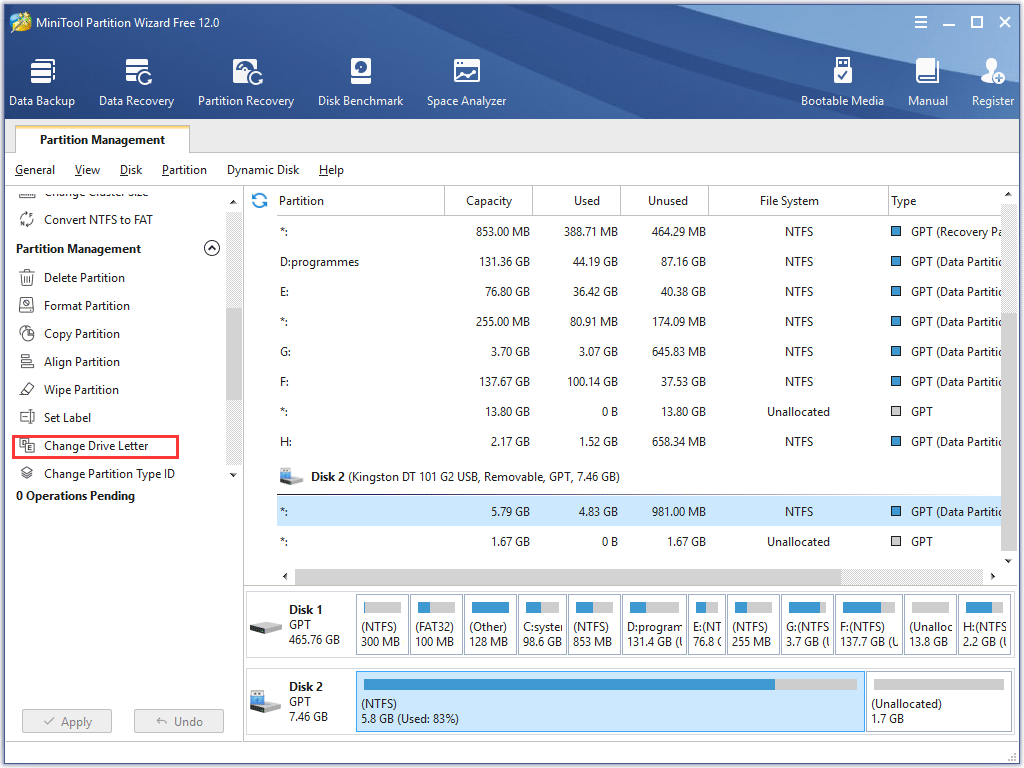Image resolution: width=1024 pixels, height=768 pixels.
Task: Launch Data Recovery
Action: click(x=136, y=82)
